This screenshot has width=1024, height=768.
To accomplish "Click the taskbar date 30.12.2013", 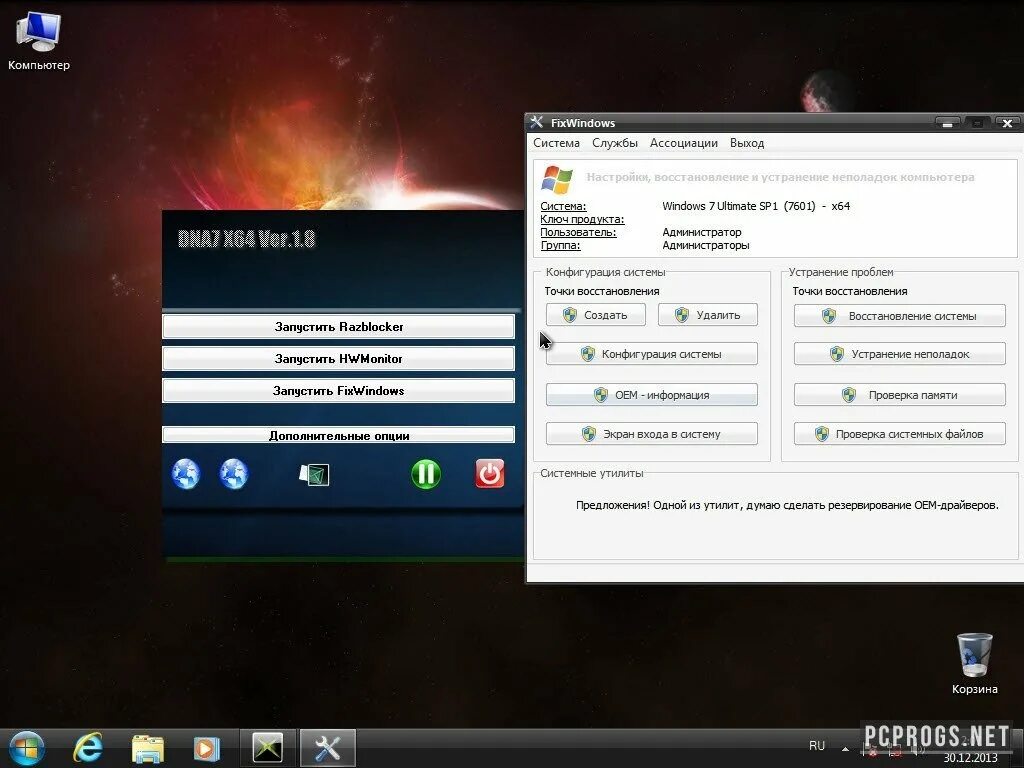I will click(970, 758).
